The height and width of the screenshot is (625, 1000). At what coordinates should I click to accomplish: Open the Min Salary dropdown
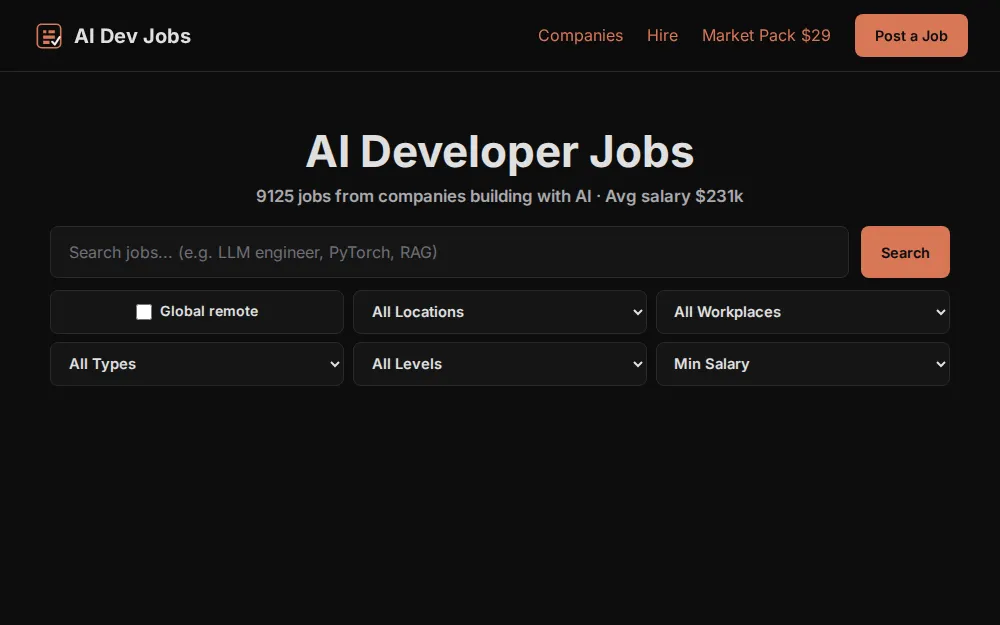pos(802,364)
